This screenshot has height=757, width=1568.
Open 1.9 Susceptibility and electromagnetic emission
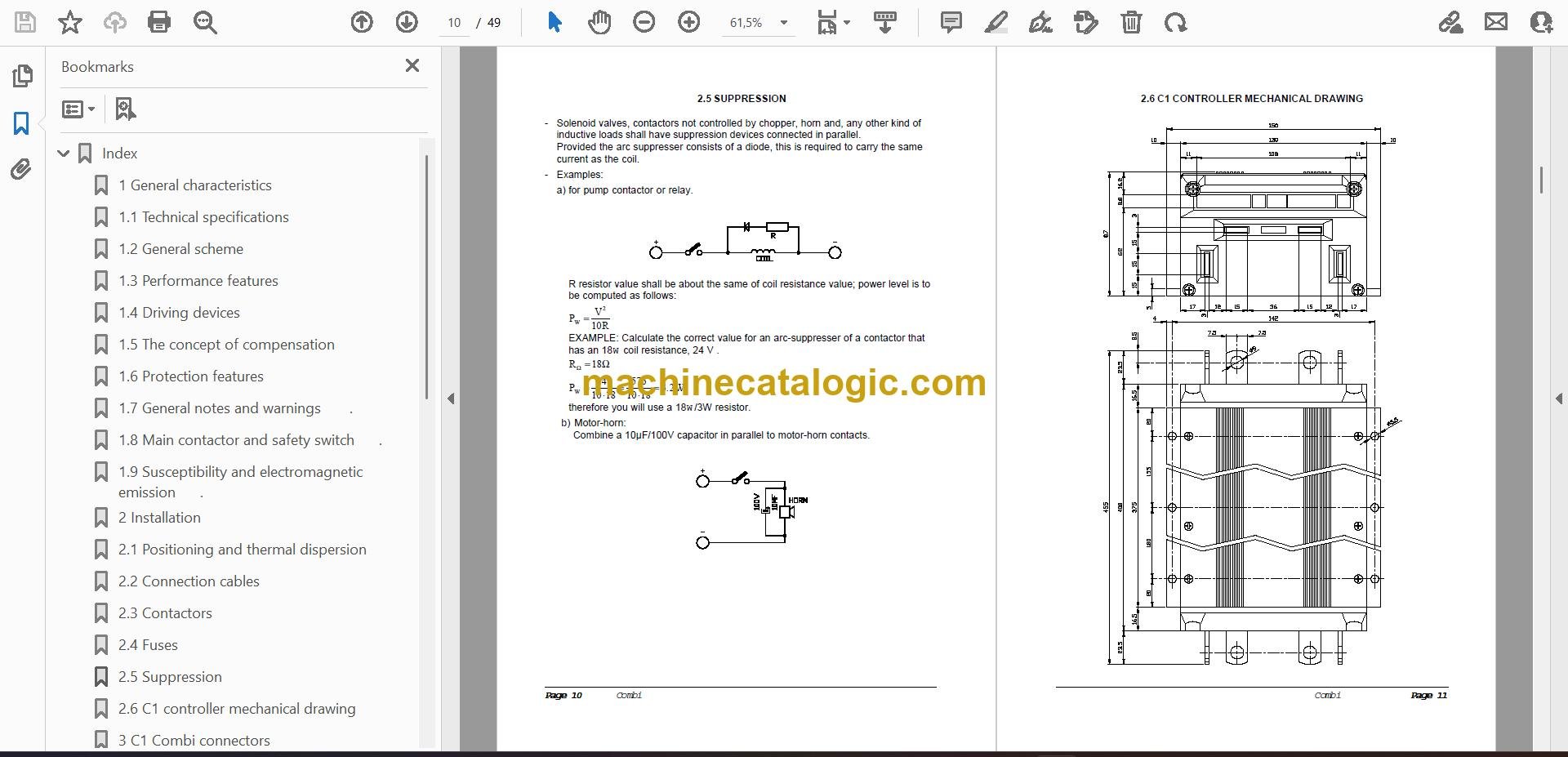click(x=240, y=482)
